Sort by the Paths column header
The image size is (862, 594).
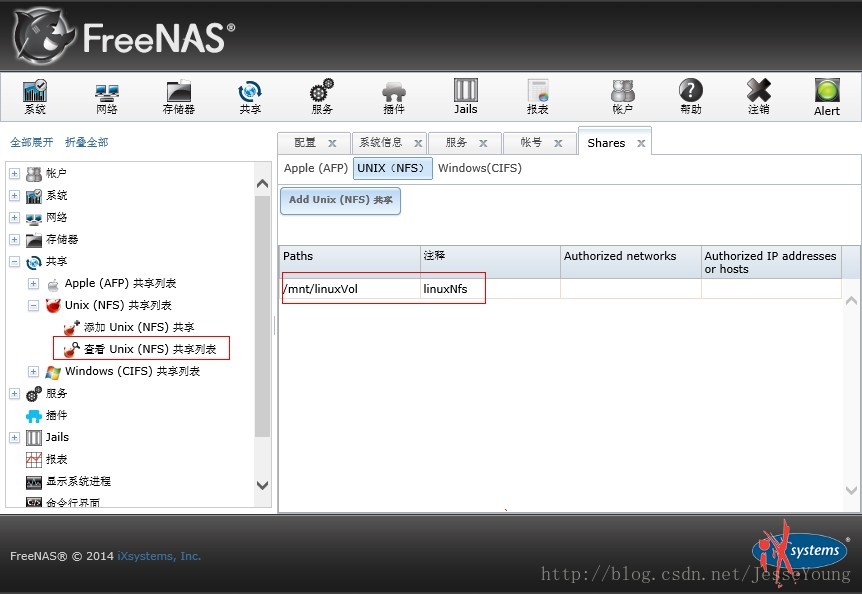click(x=350, y=262)
